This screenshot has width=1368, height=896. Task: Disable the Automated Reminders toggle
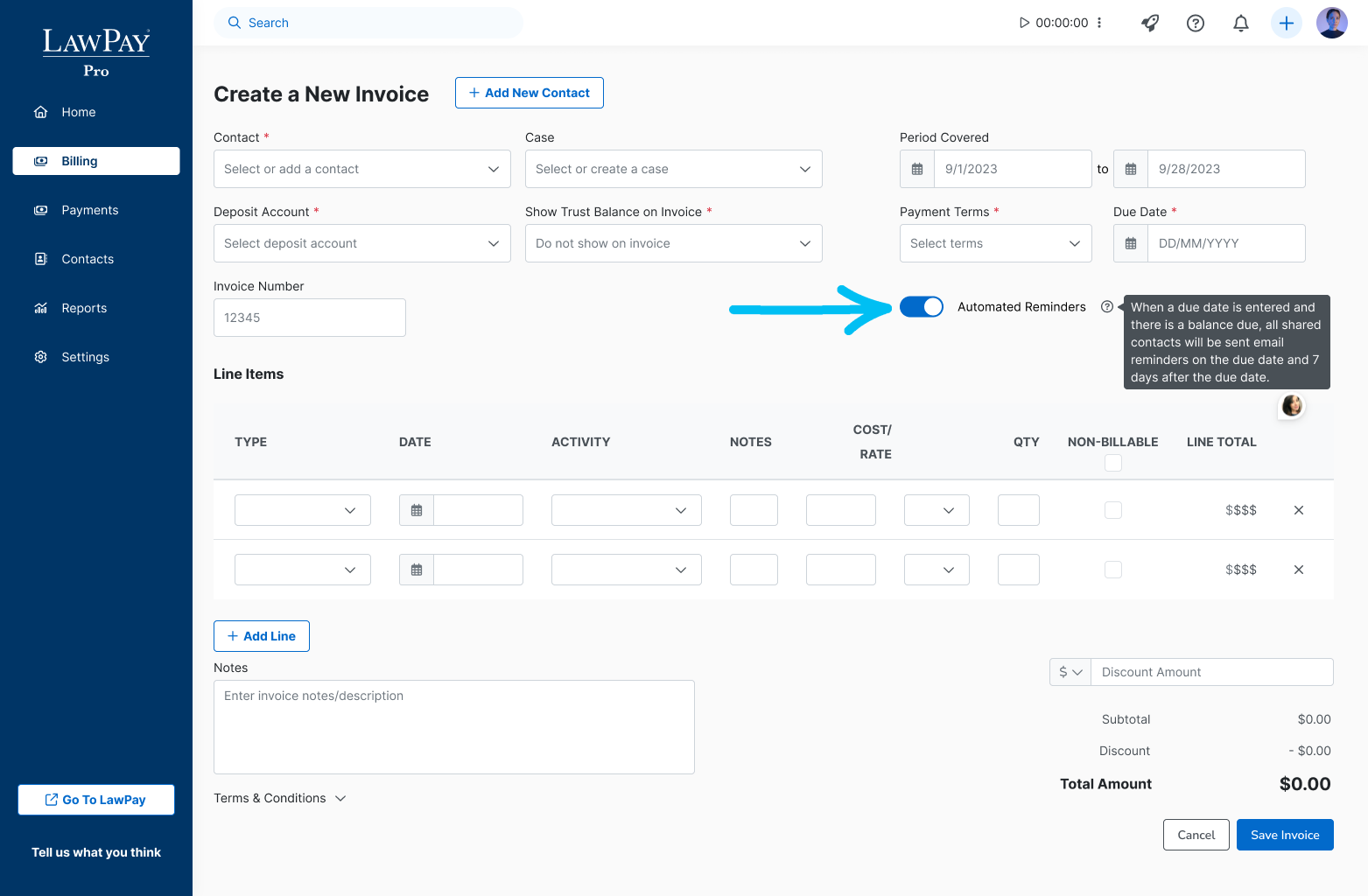click(922, 306)
